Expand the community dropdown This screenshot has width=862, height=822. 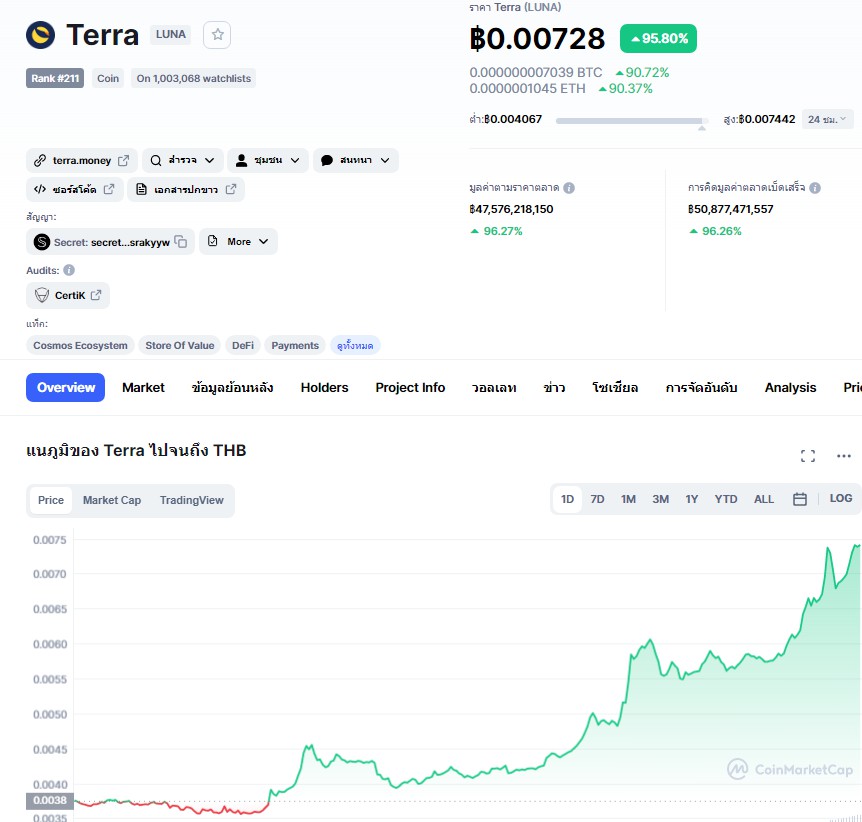coord(295,161)
